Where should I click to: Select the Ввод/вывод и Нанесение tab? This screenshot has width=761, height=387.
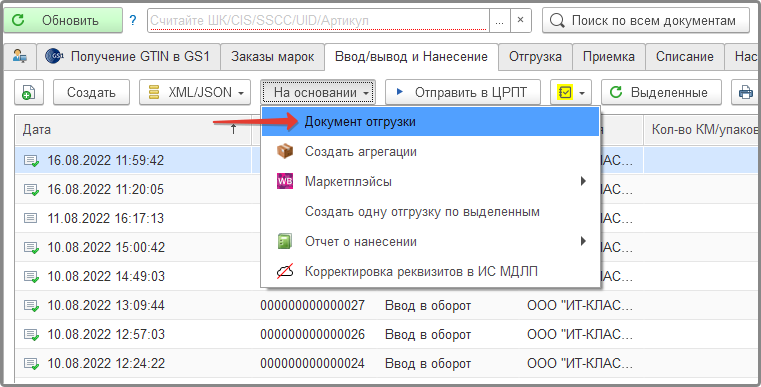pyautogui.click(x=412, y=57)
